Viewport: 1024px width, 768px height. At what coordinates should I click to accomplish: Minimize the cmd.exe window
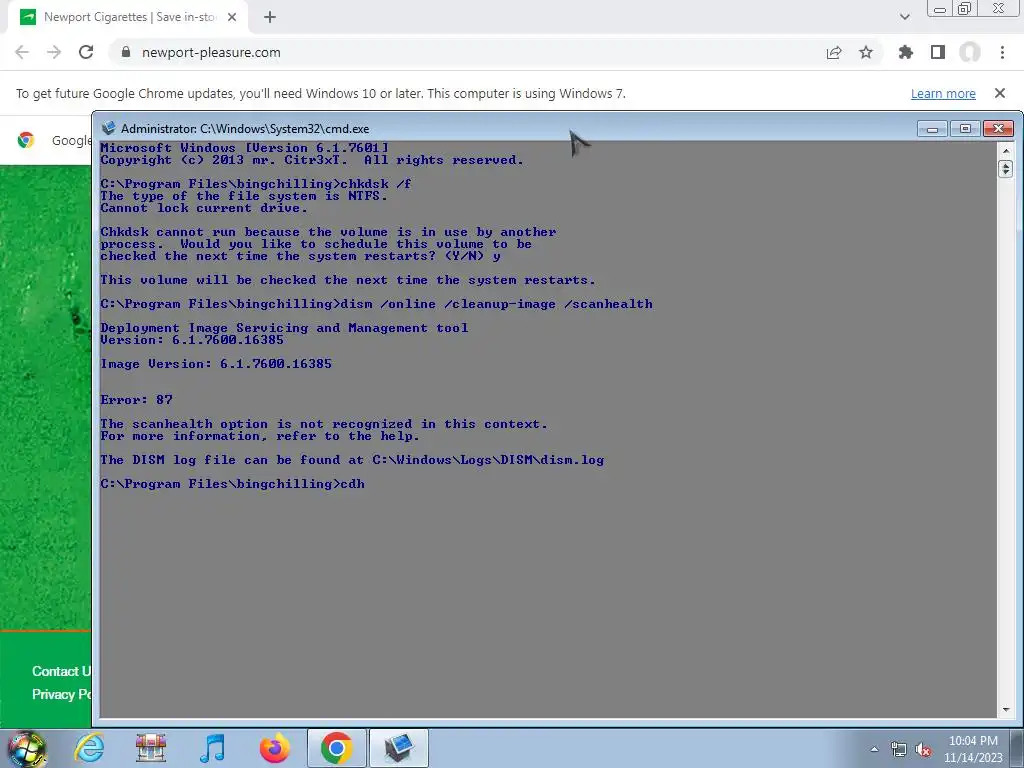933,129
